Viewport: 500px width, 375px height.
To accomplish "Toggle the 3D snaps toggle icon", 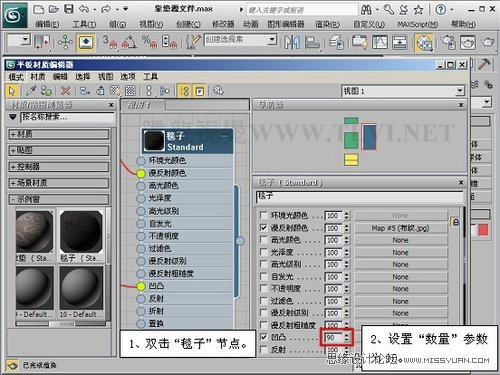I will [x=109, y=42].
